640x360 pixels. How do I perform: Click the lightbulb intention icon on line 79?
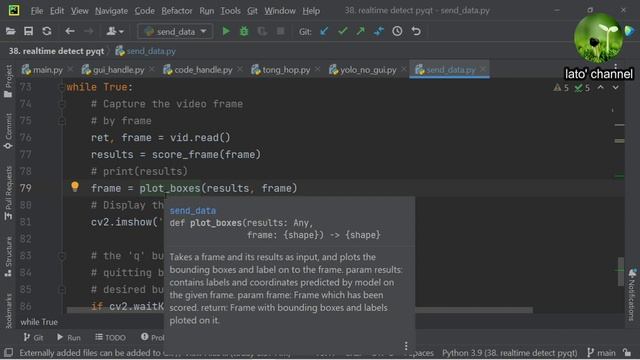[75, 187]
